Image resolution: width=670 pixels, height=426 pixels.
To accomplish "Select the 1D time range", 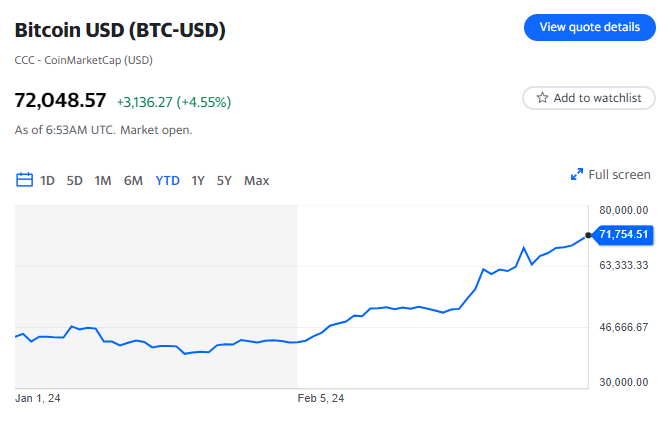I will (x=47, y=181).
